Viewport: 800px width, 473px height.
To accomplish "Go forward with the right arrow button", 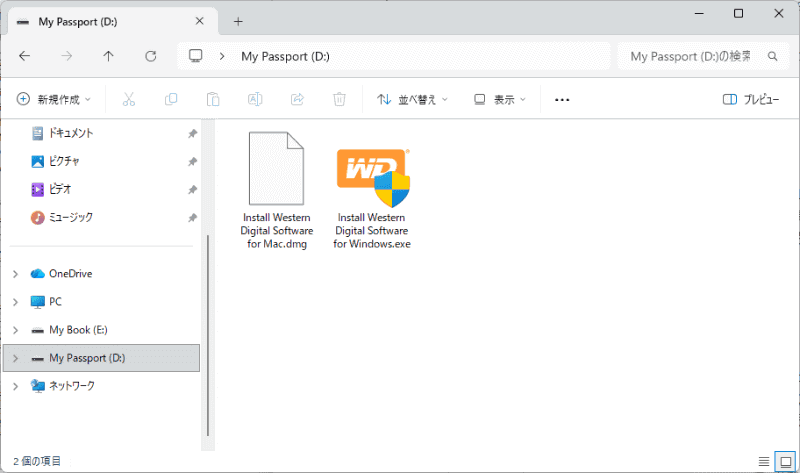I will (67, 56).
